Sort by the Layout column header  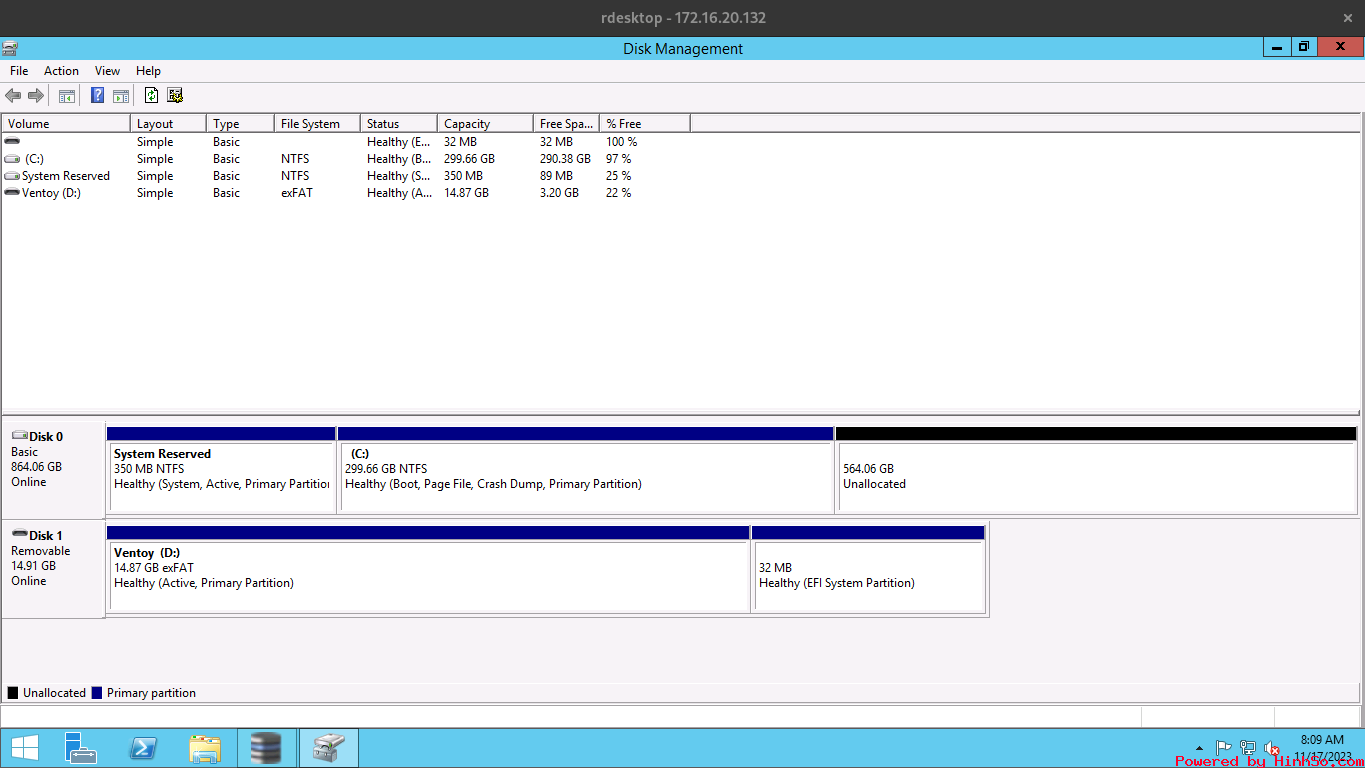click(x=168, y=124)
